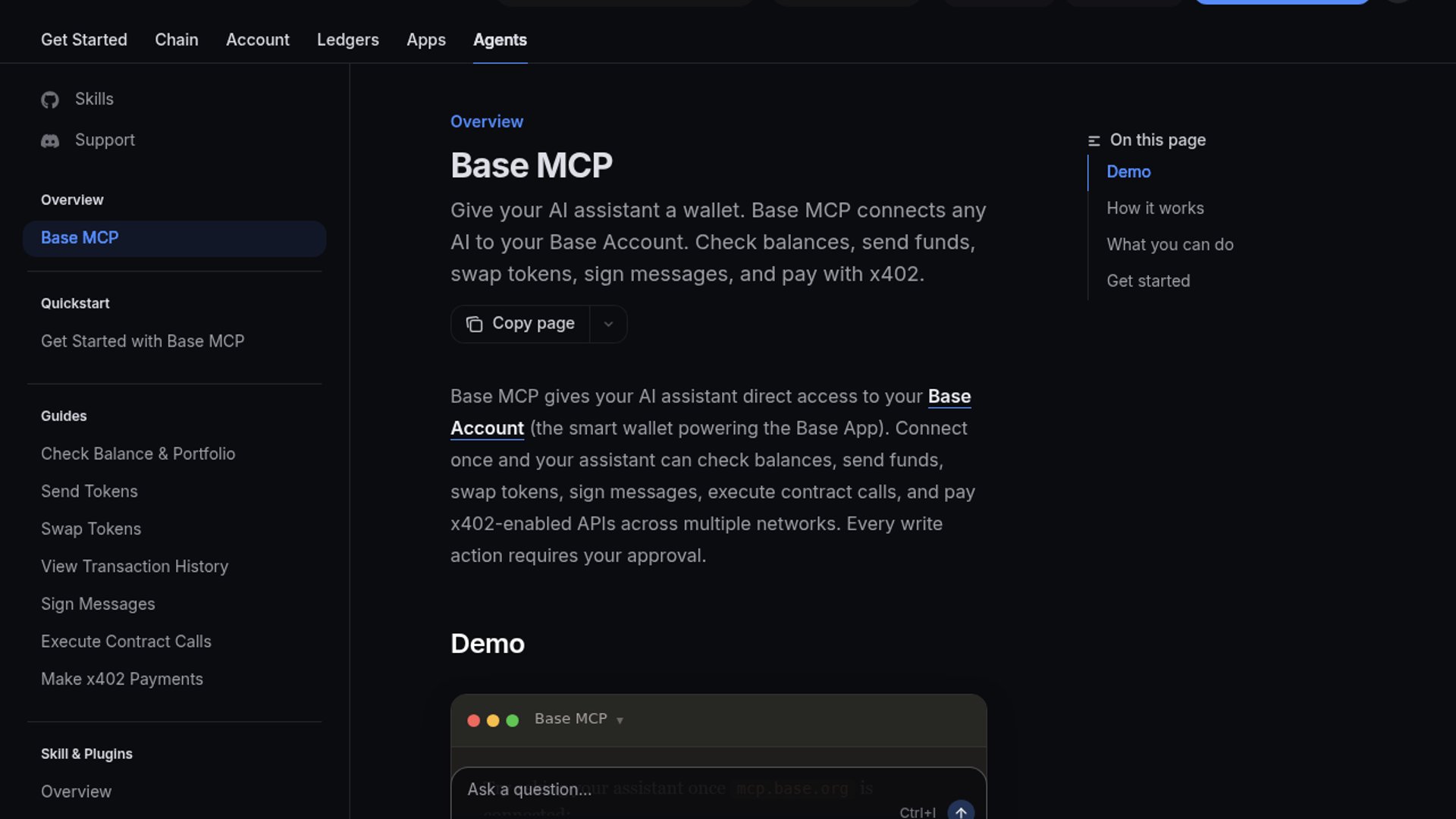Open Get Started with Base MCP
The width and height of the screenshot is (1456, 819).
[143, 341]
